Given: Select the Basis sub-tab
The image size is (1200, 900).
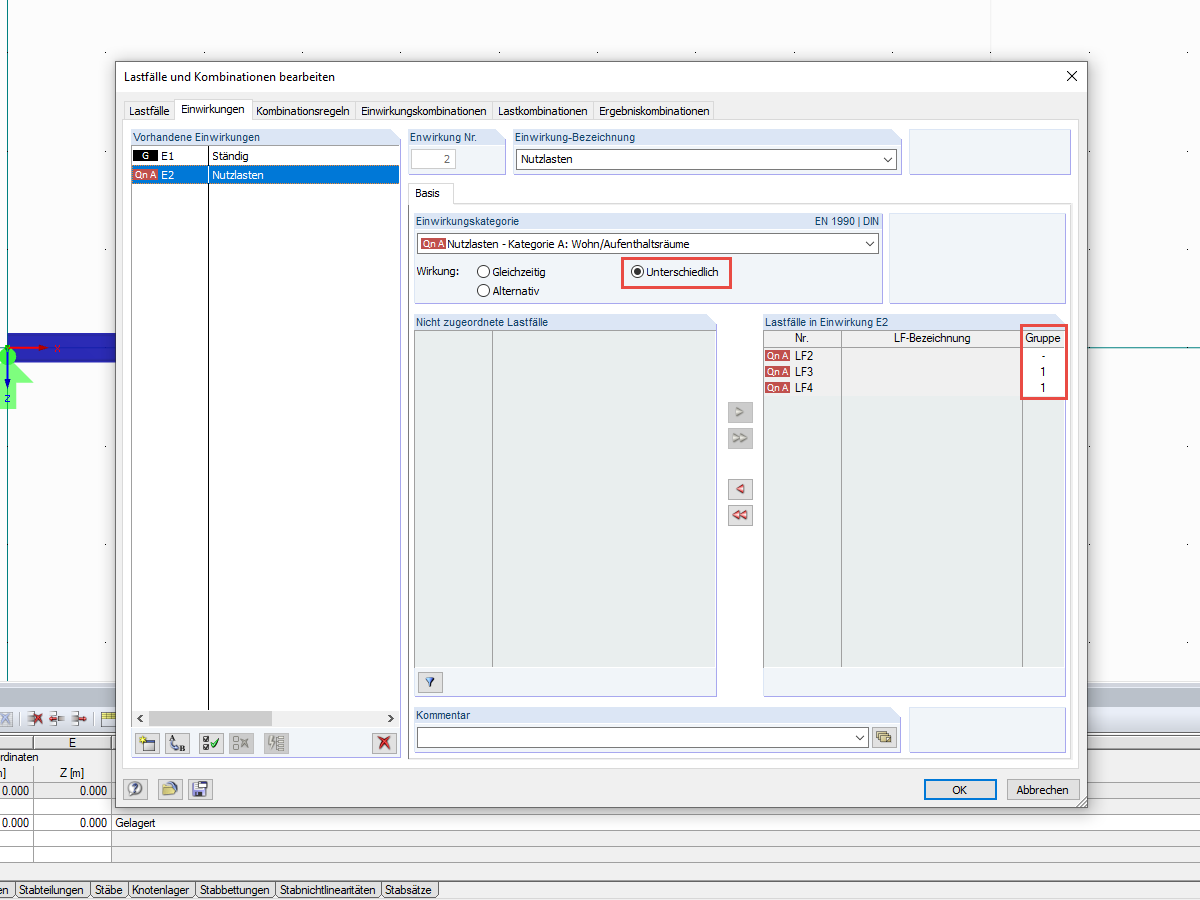Looking at the screenshot, I should pos(430,193).
